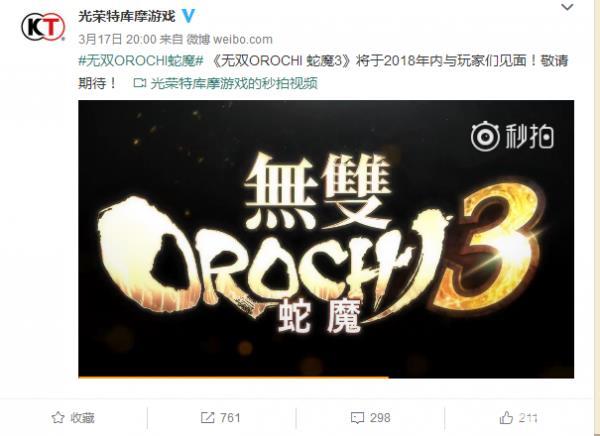Click the 收藏 label

pos(82,418)
